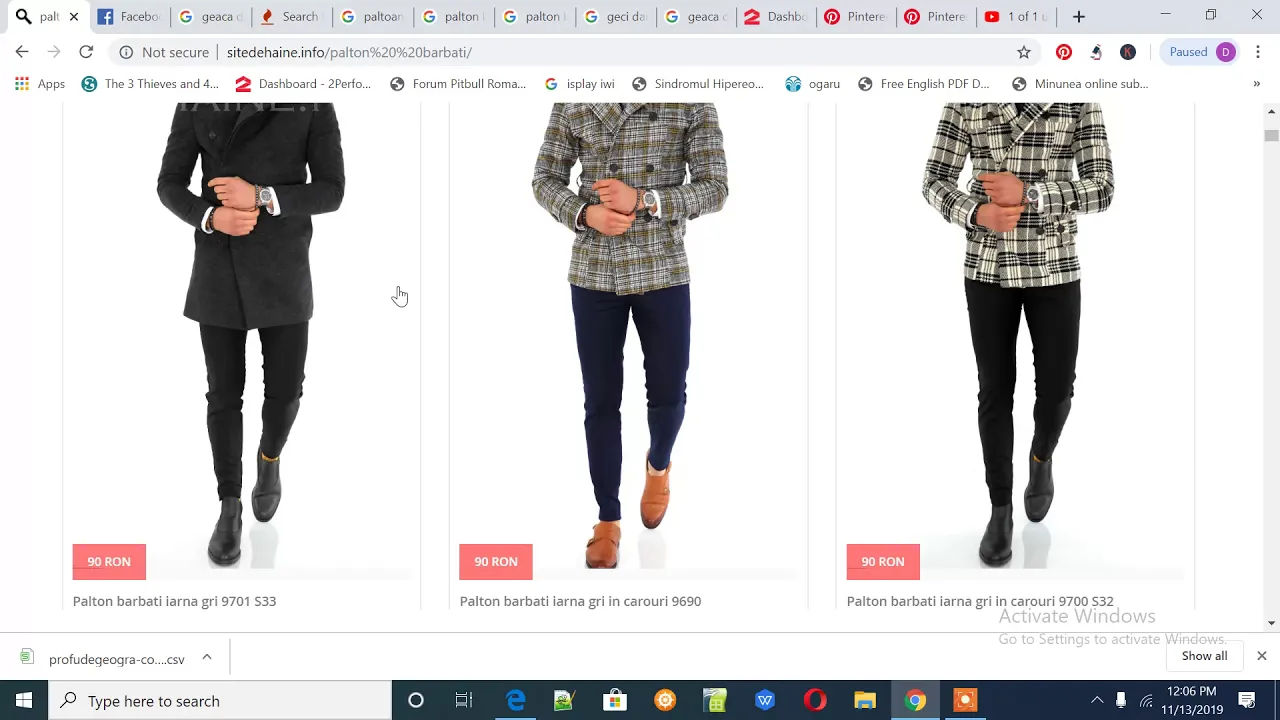
Task: Open the Forum Pitbull Roma... bookmark
Action: point(458,84)
